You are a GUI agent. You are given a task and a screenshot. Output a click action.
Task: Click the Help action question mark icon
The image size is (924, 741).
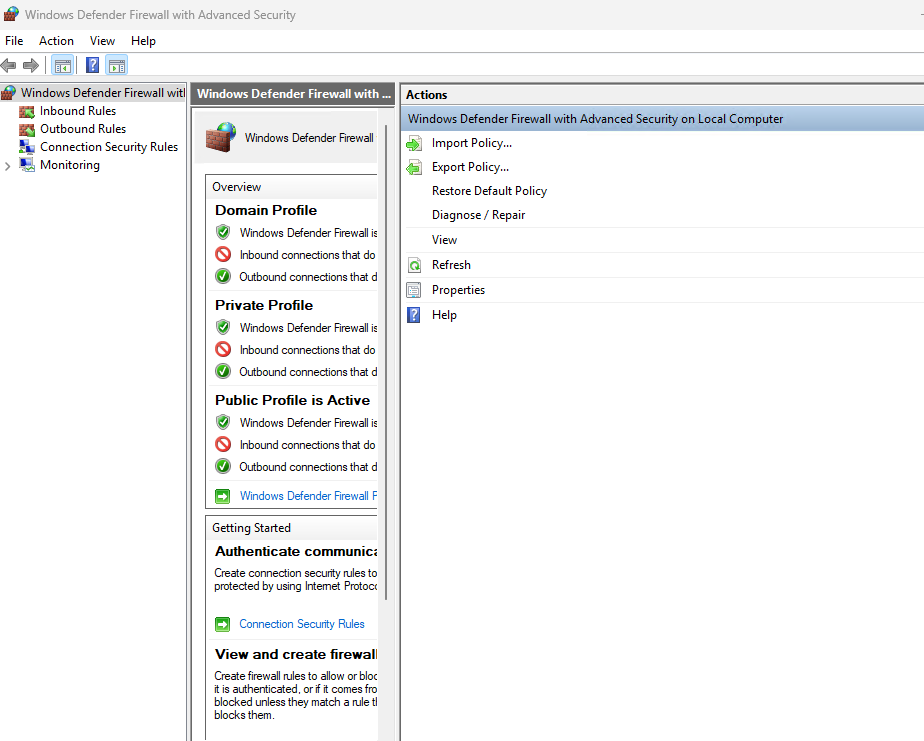pyautogui.click(x=414, y=315)
